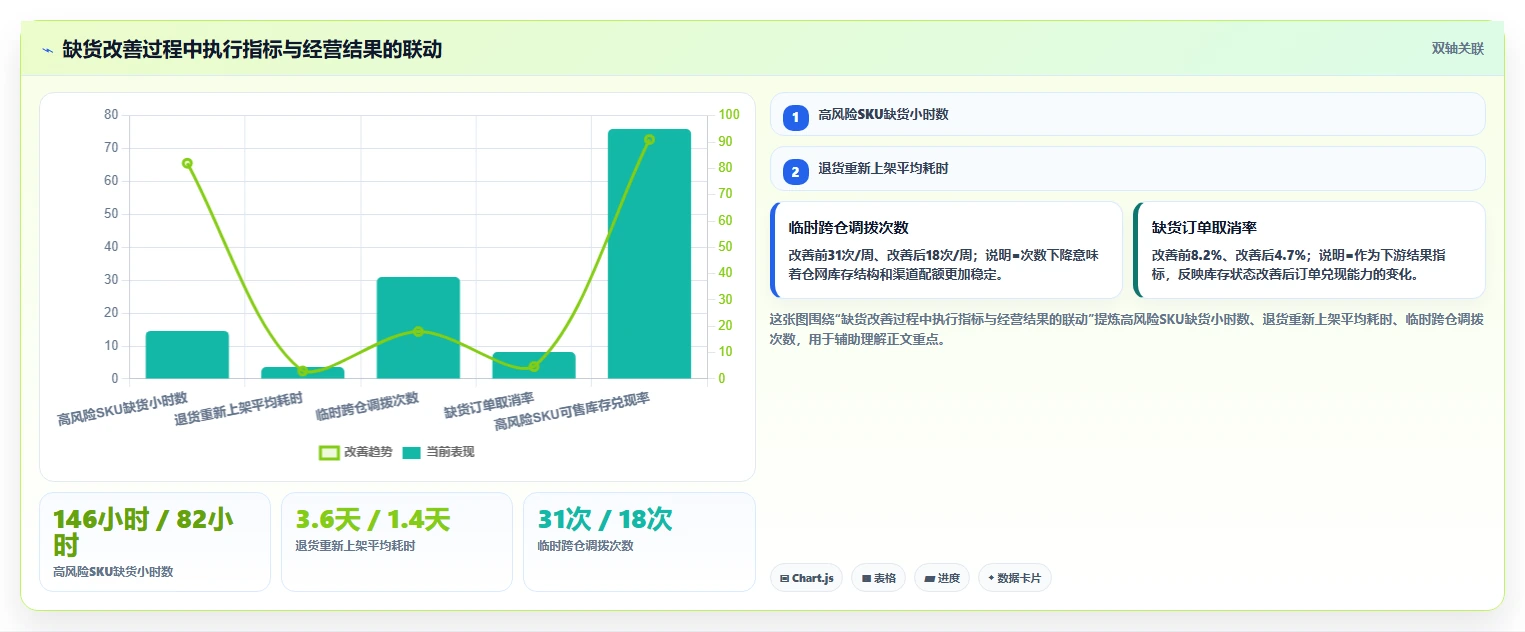Click the light-green 改善趋势 legend swatch
Screen dimensions: 1525x632
pyautogui.click(x=329, y=453)
